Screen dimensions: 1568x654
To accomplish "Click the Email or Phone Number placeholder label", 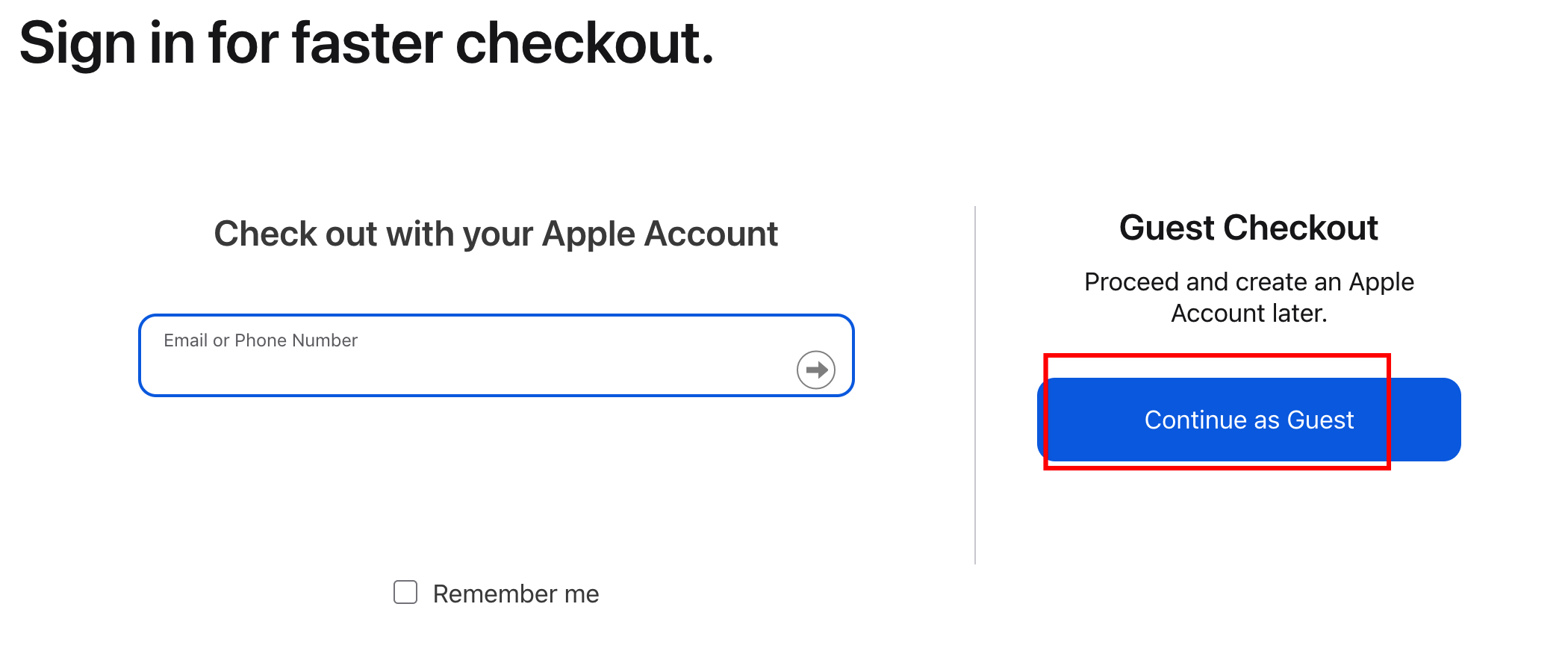I will point(261,340).
